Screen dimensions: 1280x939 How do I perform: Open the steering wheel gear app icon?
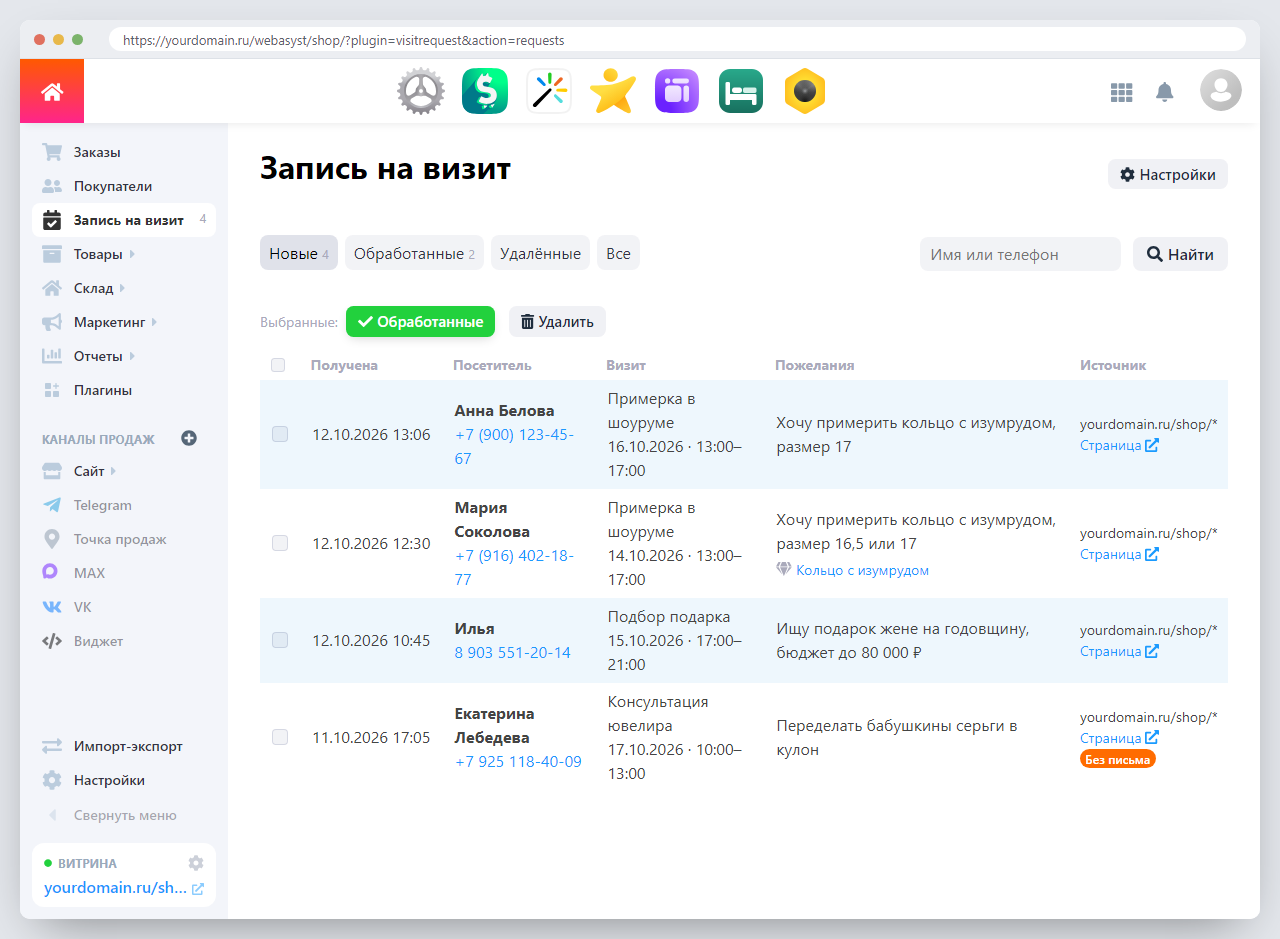[421, 92]
